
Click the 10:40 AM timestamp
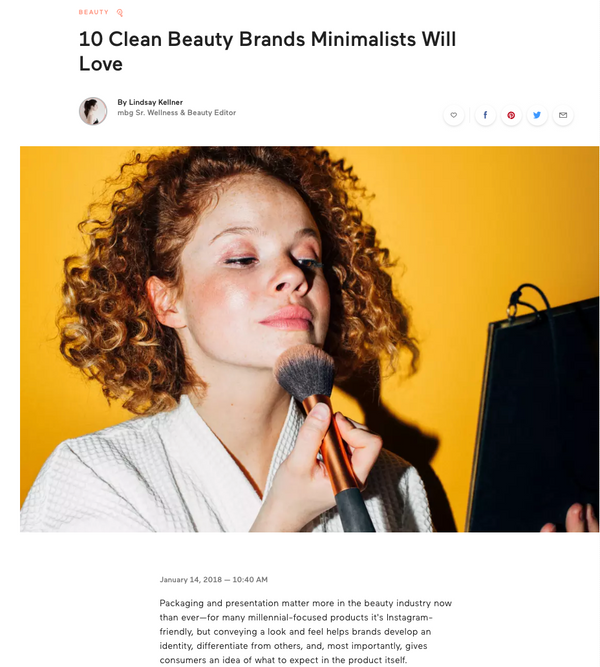(250, 579)
